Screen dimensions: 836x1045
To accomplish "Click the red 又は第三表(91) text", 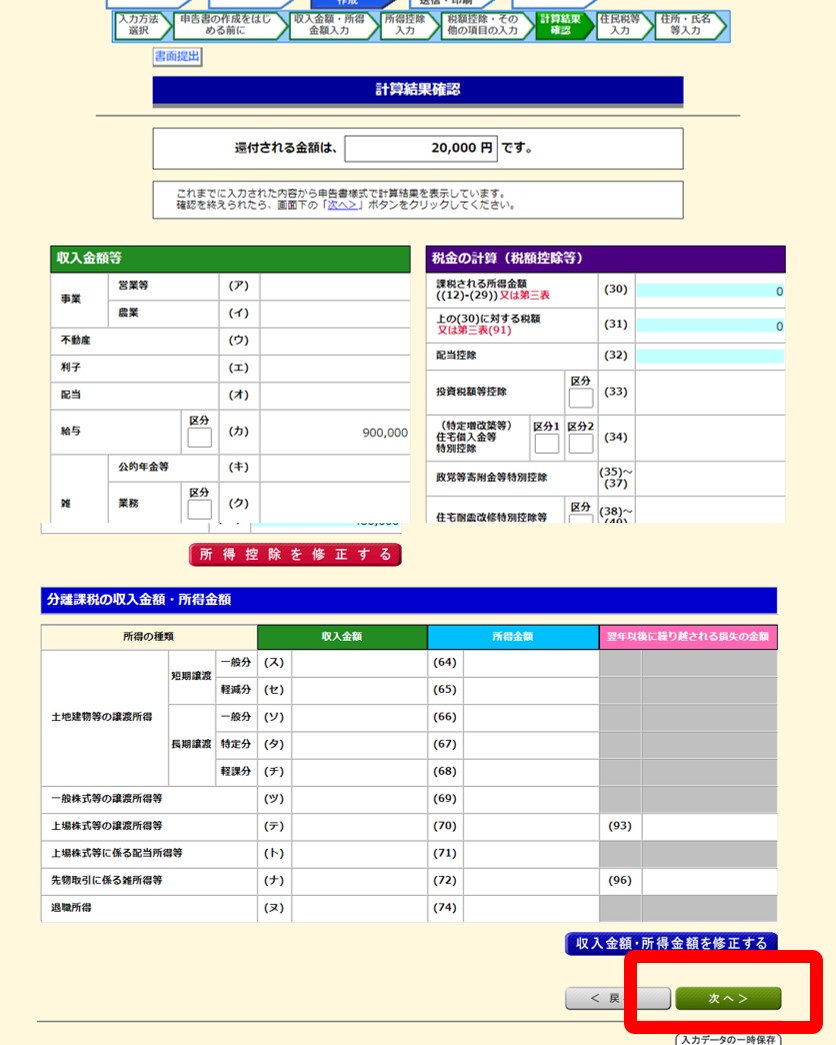I will [474, 330].
